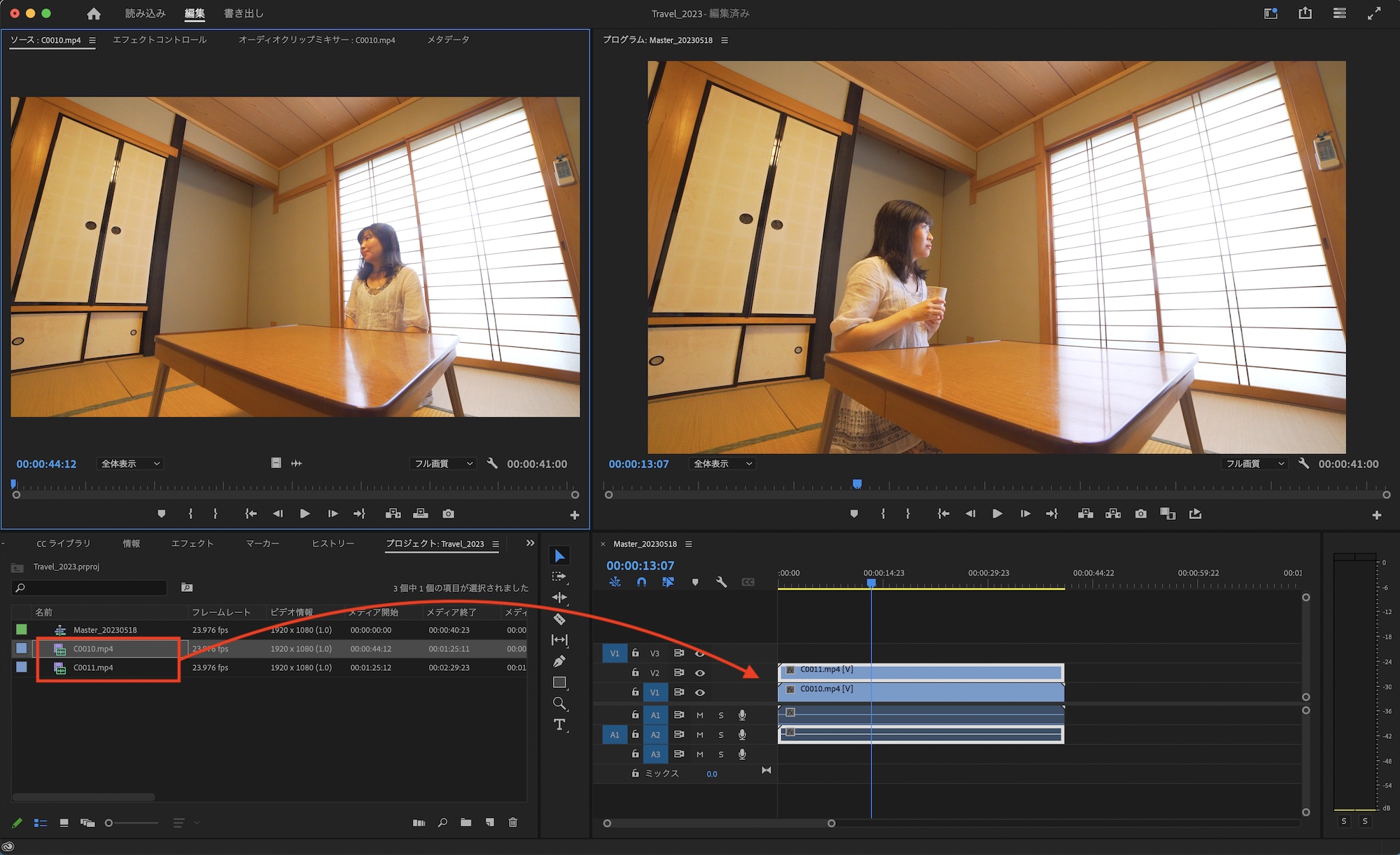1400x855 pixels.
Task: Click Export Frame camera in Program monitor
Action: [x=1141, y=514]
